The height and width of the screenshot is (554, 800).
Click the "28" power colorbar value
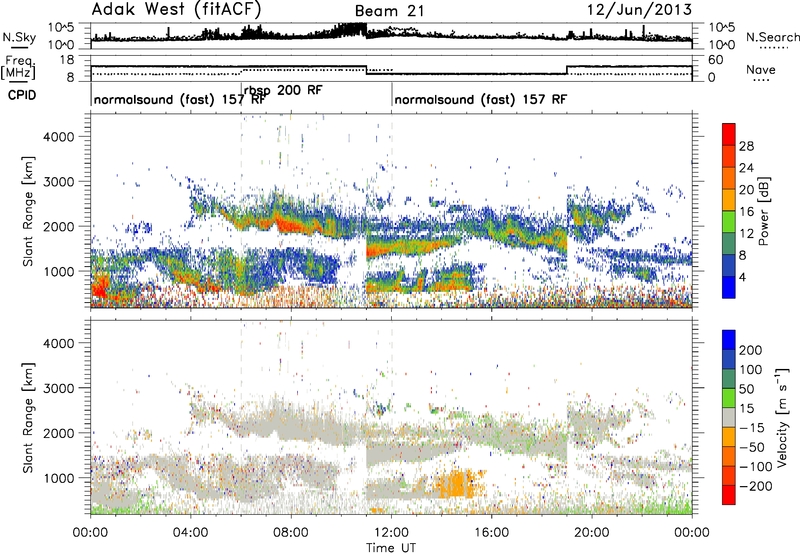pos(746,146)
